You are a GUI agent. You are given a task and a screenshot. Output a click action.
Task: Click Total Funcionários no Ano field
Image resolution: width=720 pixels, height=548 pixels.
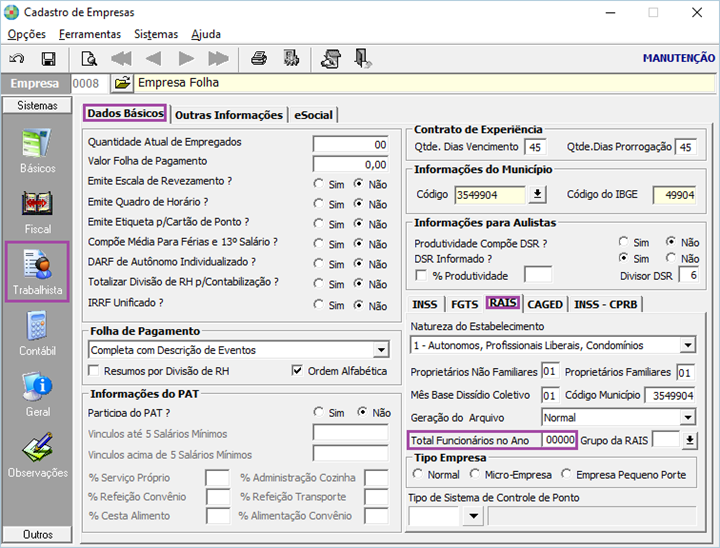click(x=559, y=440)
